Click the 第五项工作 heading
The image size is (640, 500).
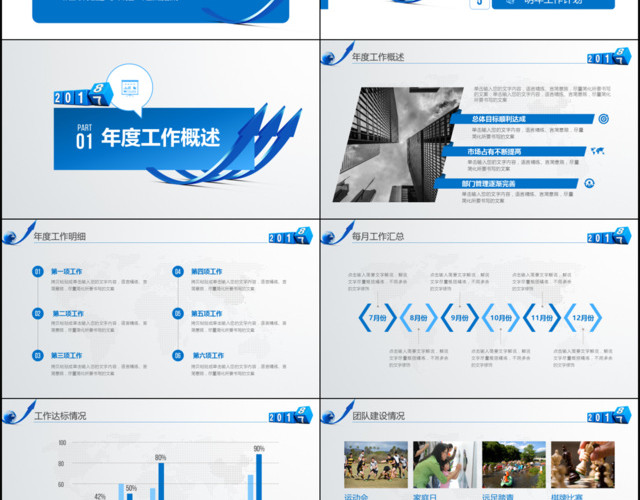[207, 313]
